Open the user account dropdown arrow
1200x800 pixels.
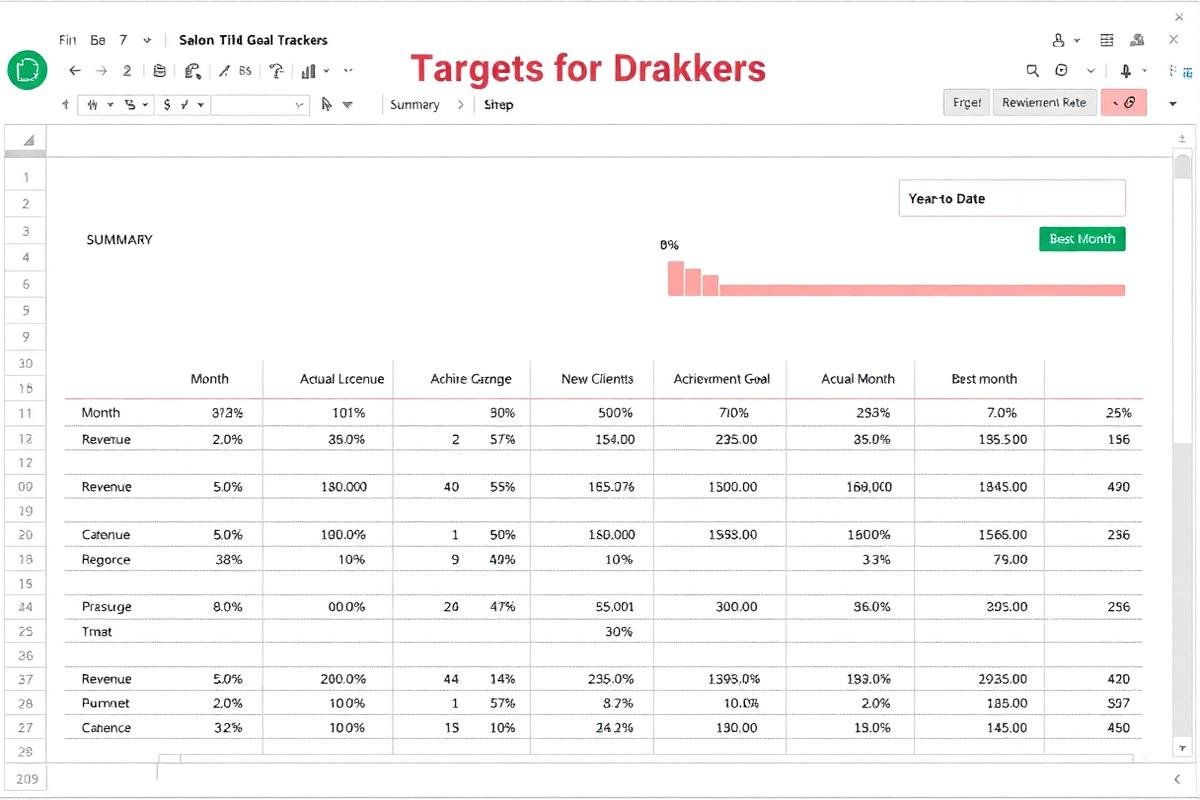tap(1077, 41)
